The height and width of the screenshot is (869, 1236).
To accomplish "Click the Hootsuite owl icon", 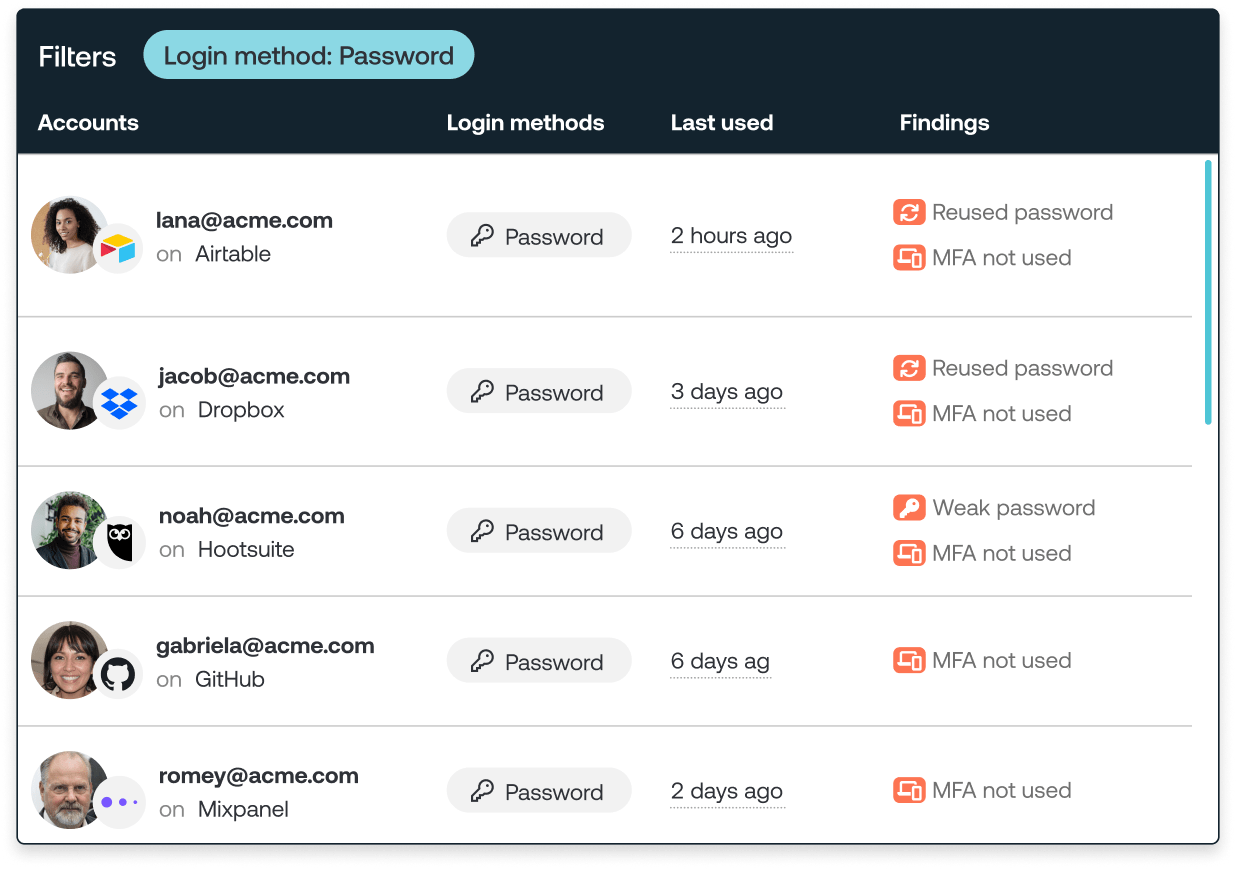I will pyautogui.click(x=119, y=544).
